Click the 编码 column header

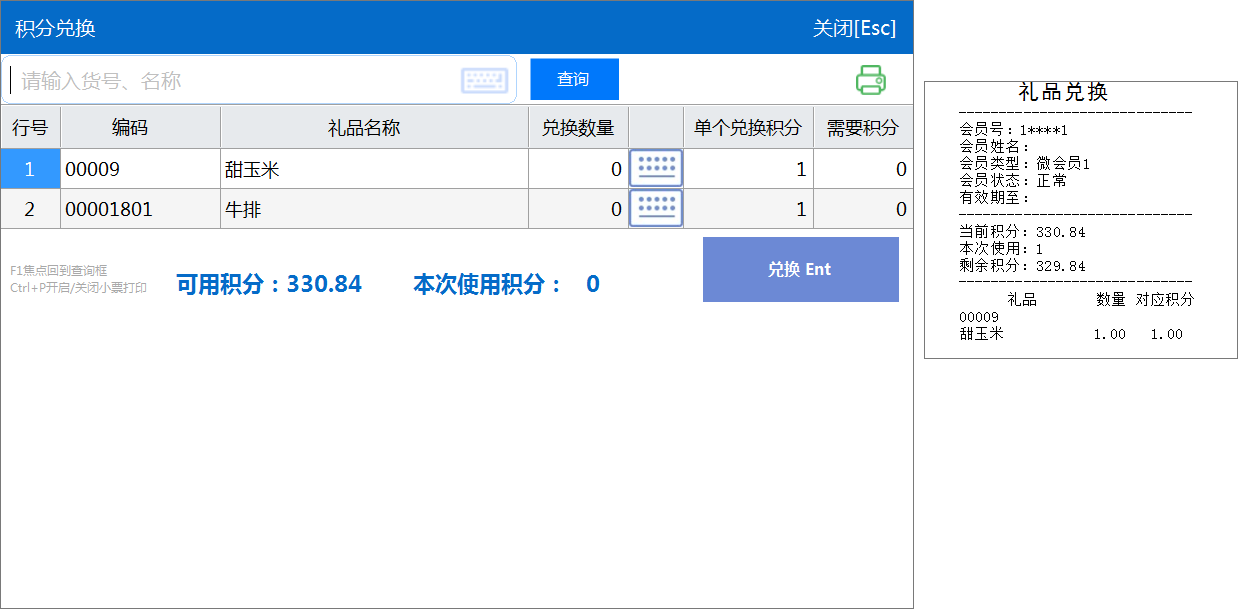140,128
